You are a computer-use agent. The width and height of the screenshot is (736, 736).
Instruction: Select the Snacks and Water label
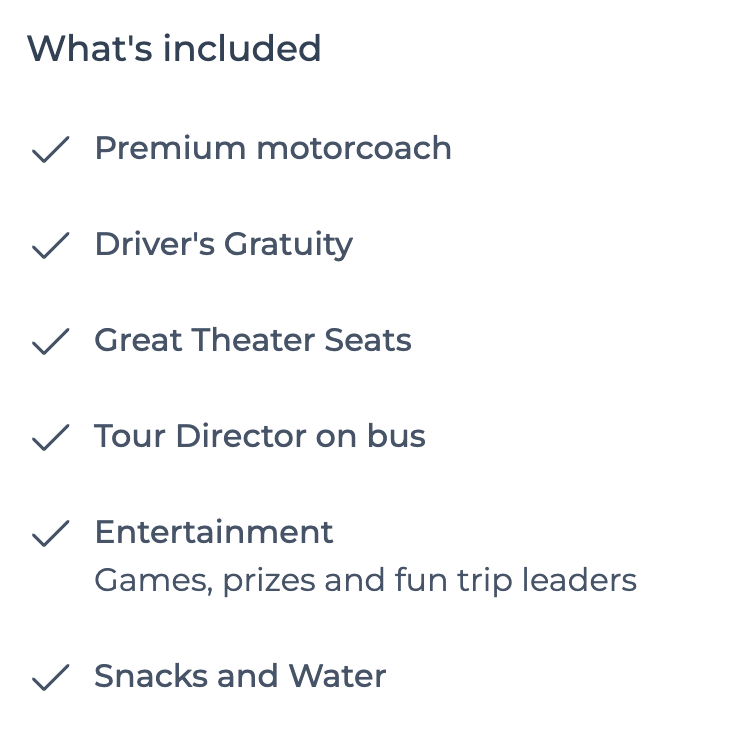click(240, 676)
